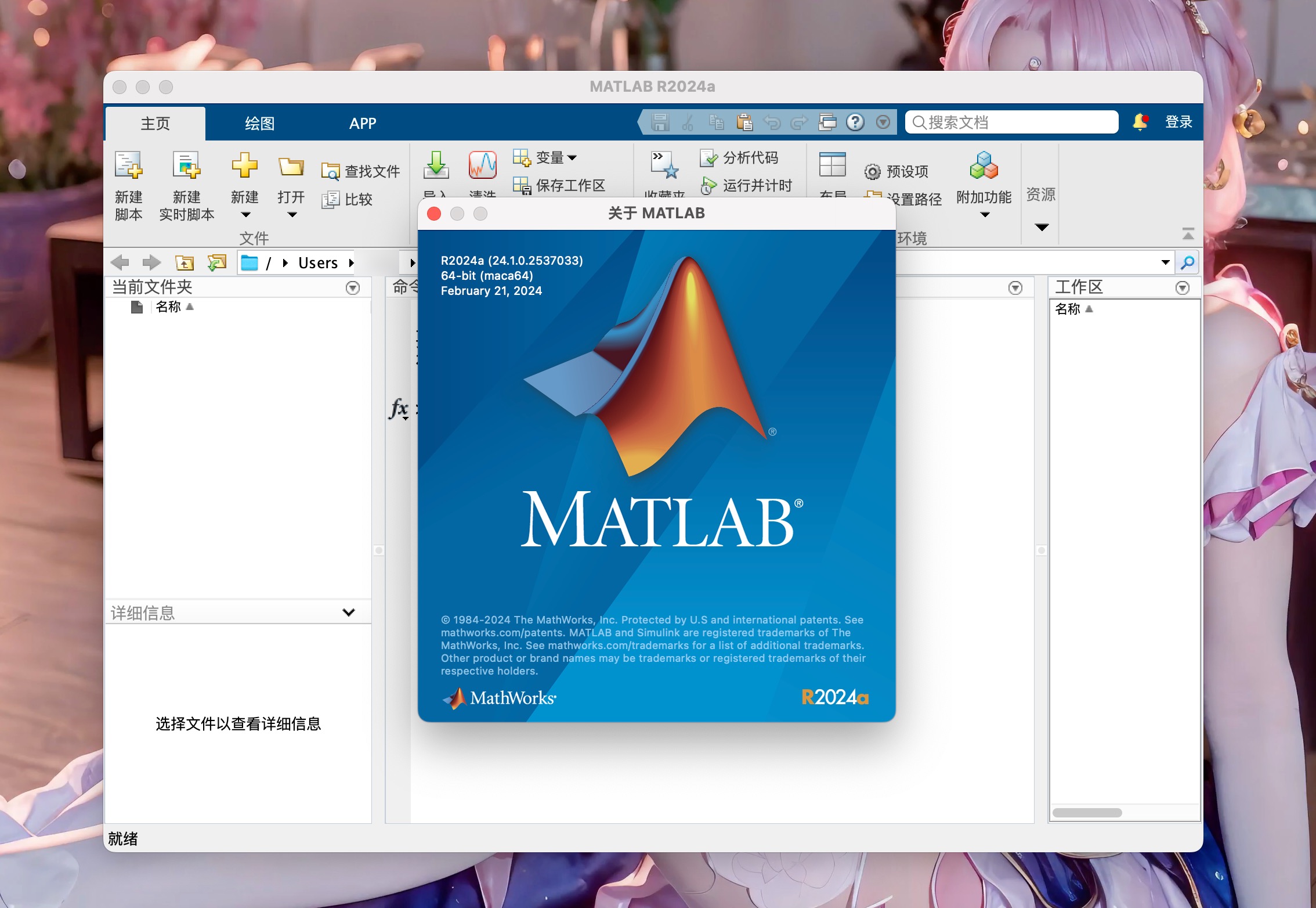Click Save Workspace (保存工作区)
The width and height of the screenshot is (1316, 908).
click(559, 185)
